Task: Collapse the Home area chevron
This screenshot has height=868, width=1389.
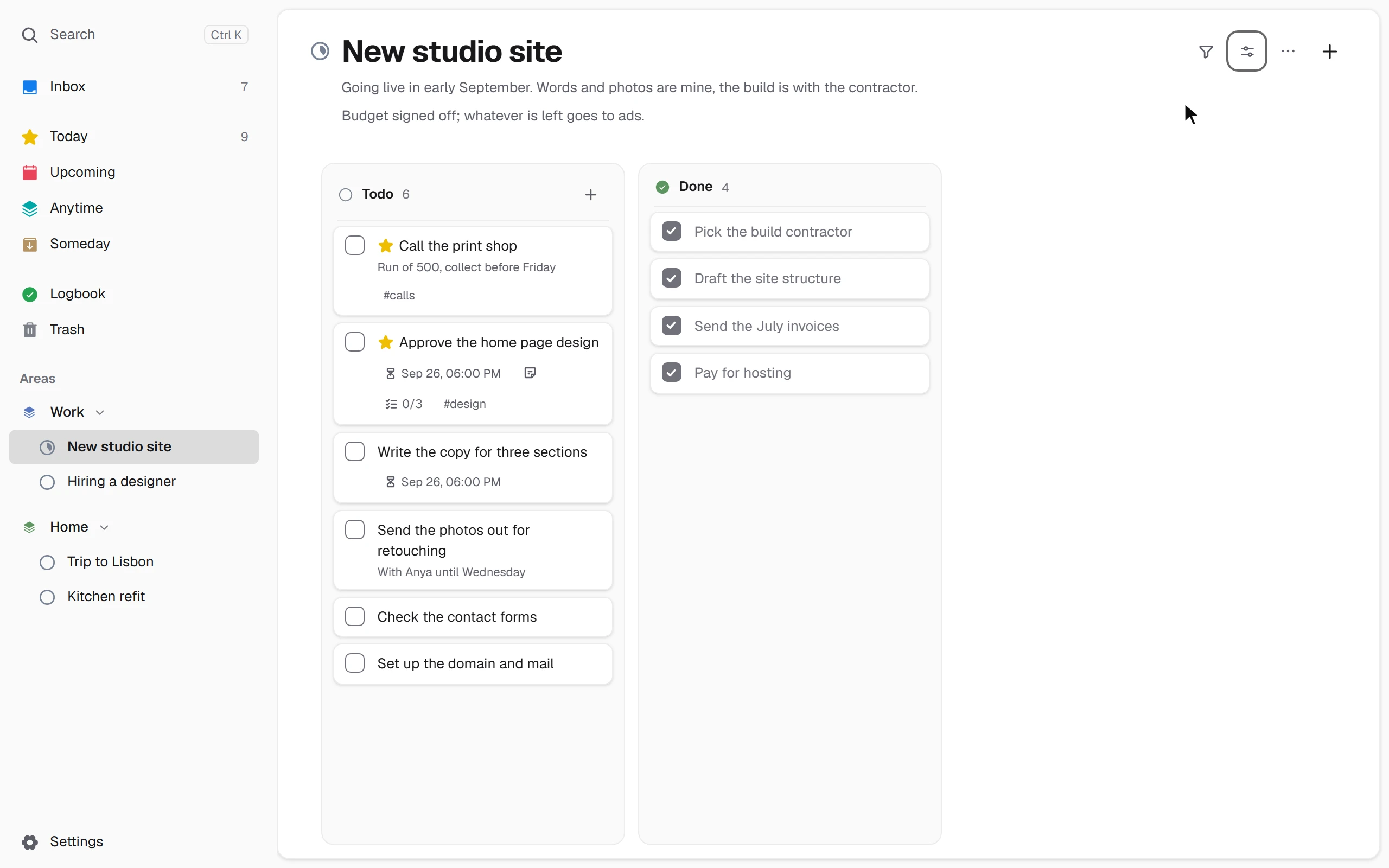Action: click(104, 527)
